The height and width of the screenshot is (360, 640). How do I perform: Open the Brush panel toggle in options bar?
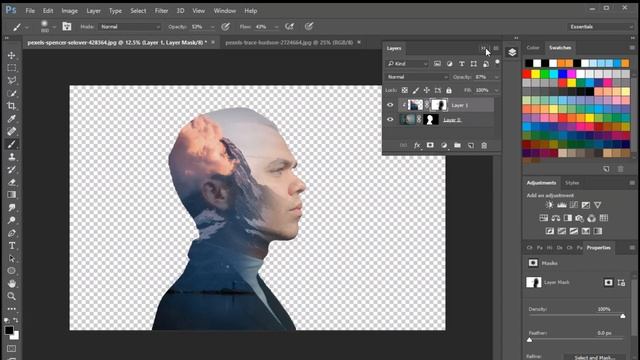tap(67, 27)
